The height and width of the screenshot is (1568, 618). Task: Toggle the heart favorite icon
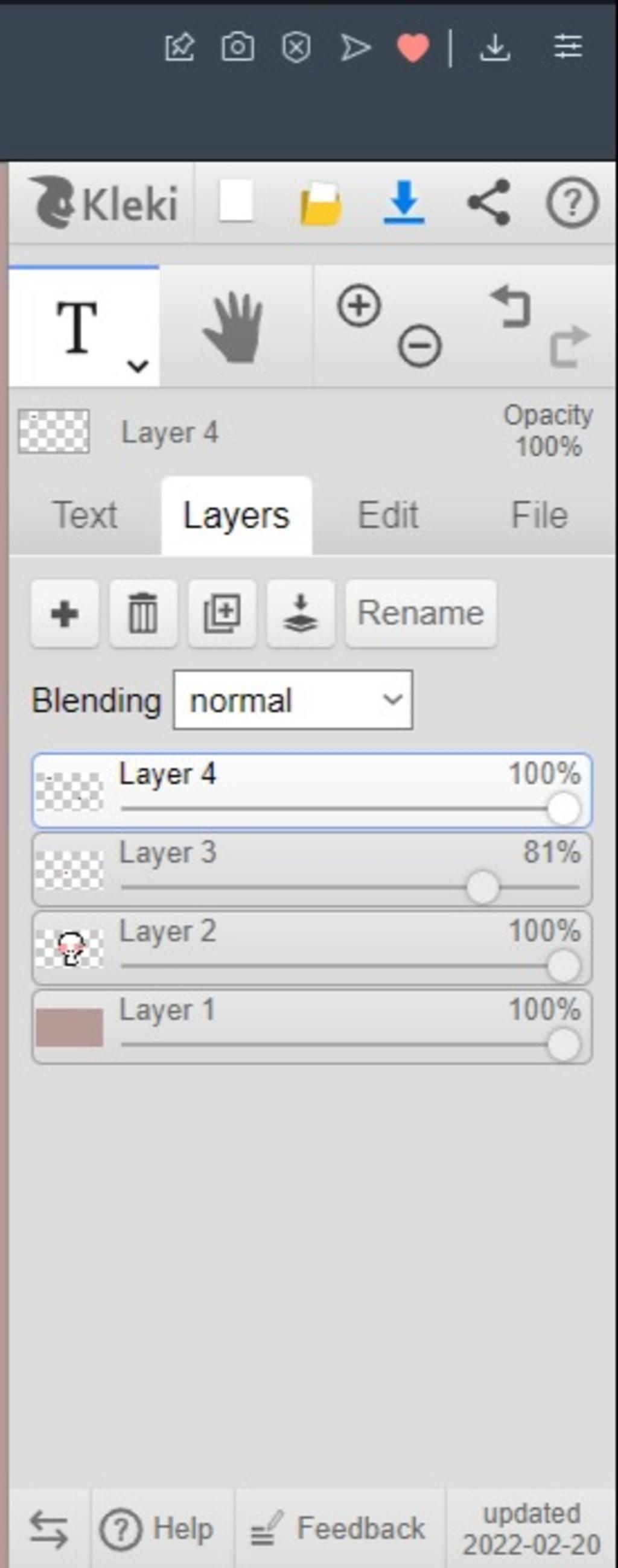pos(413,48)
